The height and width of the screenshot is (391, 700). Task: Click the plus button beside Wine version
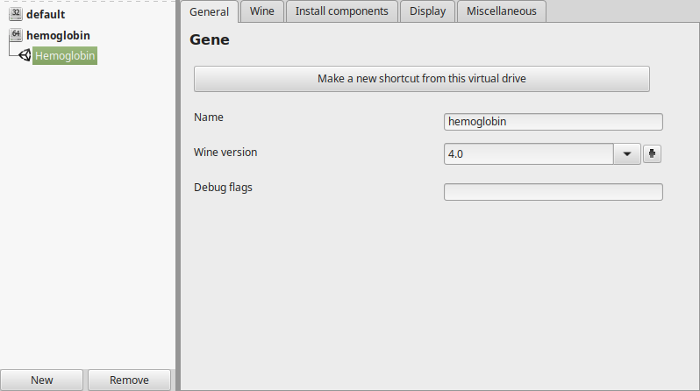tap(652, 154)
